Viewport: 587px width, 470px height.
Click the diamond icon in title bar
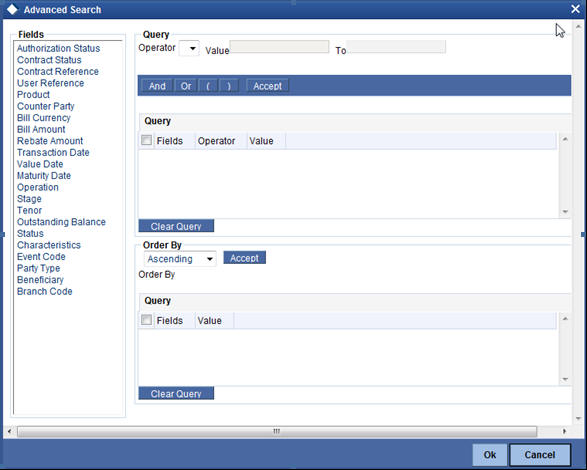tap(12, 9)
